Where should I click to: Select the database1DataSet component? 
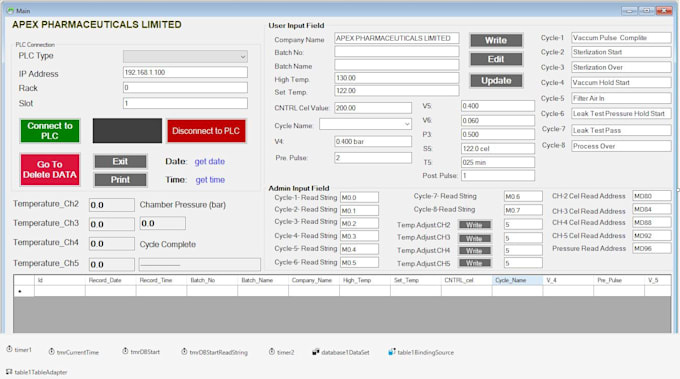pyautogui.click(x=341, y=352)
